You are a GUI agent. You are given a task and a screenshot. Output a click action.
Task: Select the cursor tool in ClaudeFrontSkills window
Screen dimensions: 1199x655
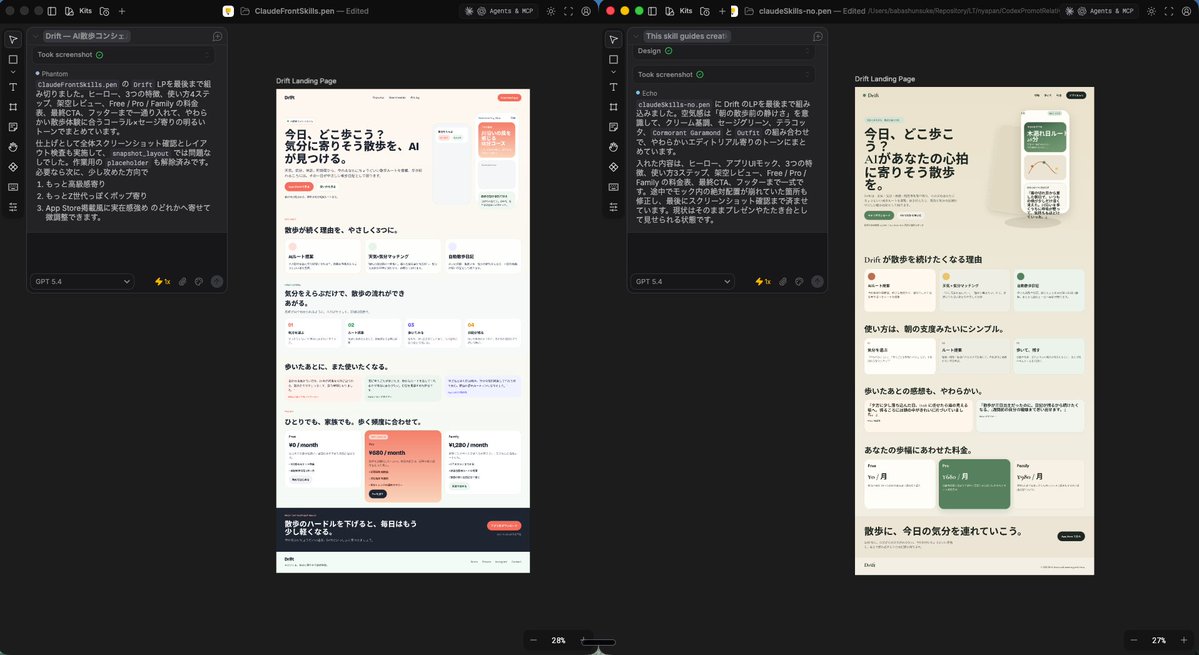pos(13,40)
